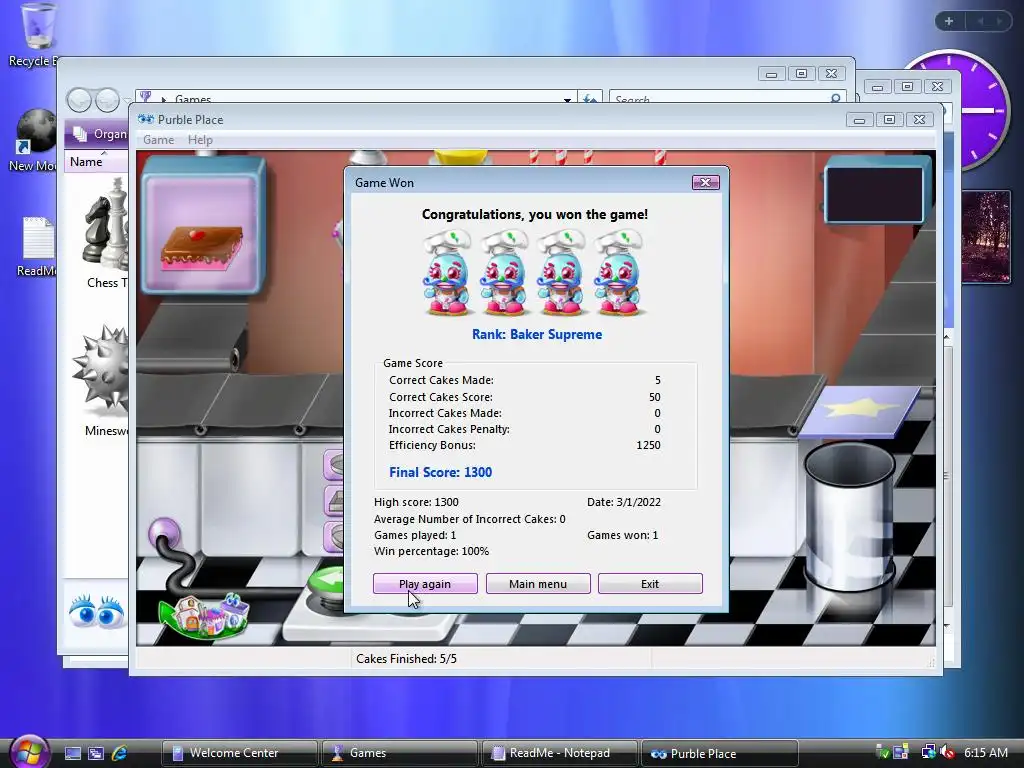Click the second Purble baker figure
Image resolution: width=1024 pixels, height=768 pixels.
tap(504, 272)
